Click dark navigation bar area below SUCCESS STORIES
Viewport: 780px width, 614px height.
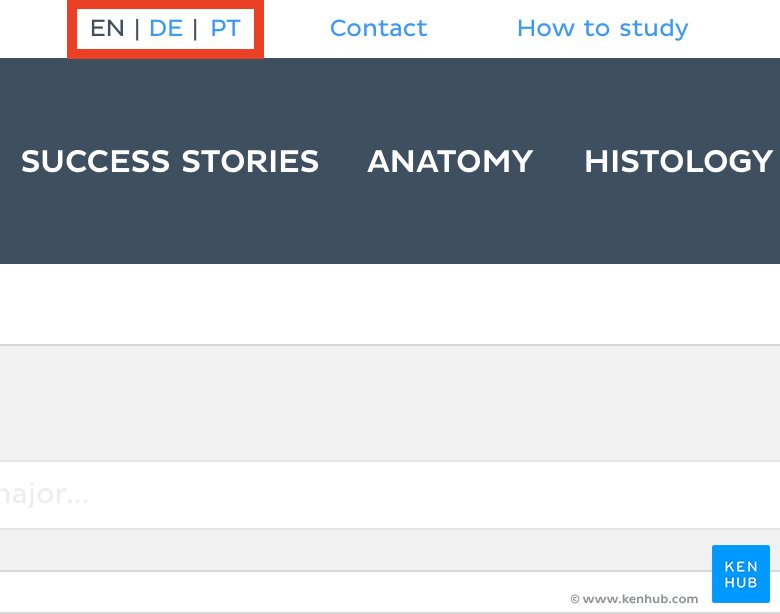pyautogui.click(x=170, y=225)
